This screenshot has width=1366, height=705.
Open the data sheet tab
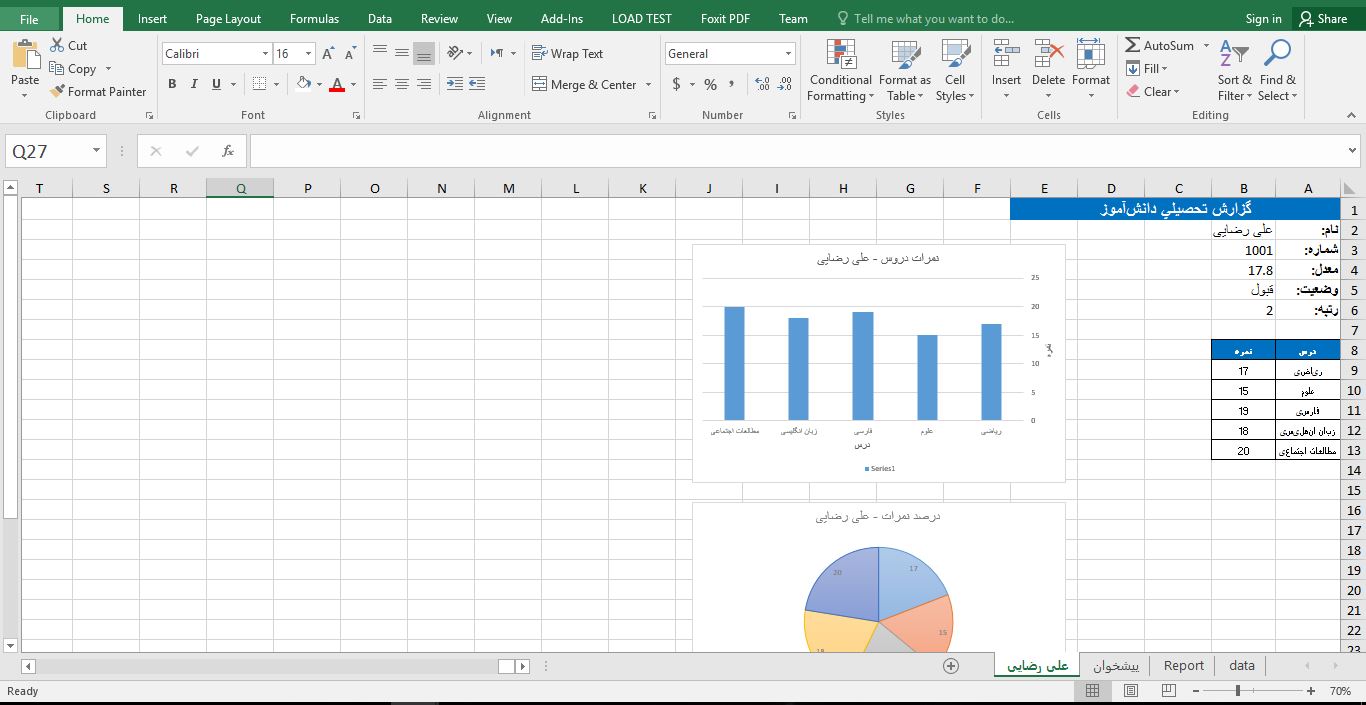click(1242, 665)
